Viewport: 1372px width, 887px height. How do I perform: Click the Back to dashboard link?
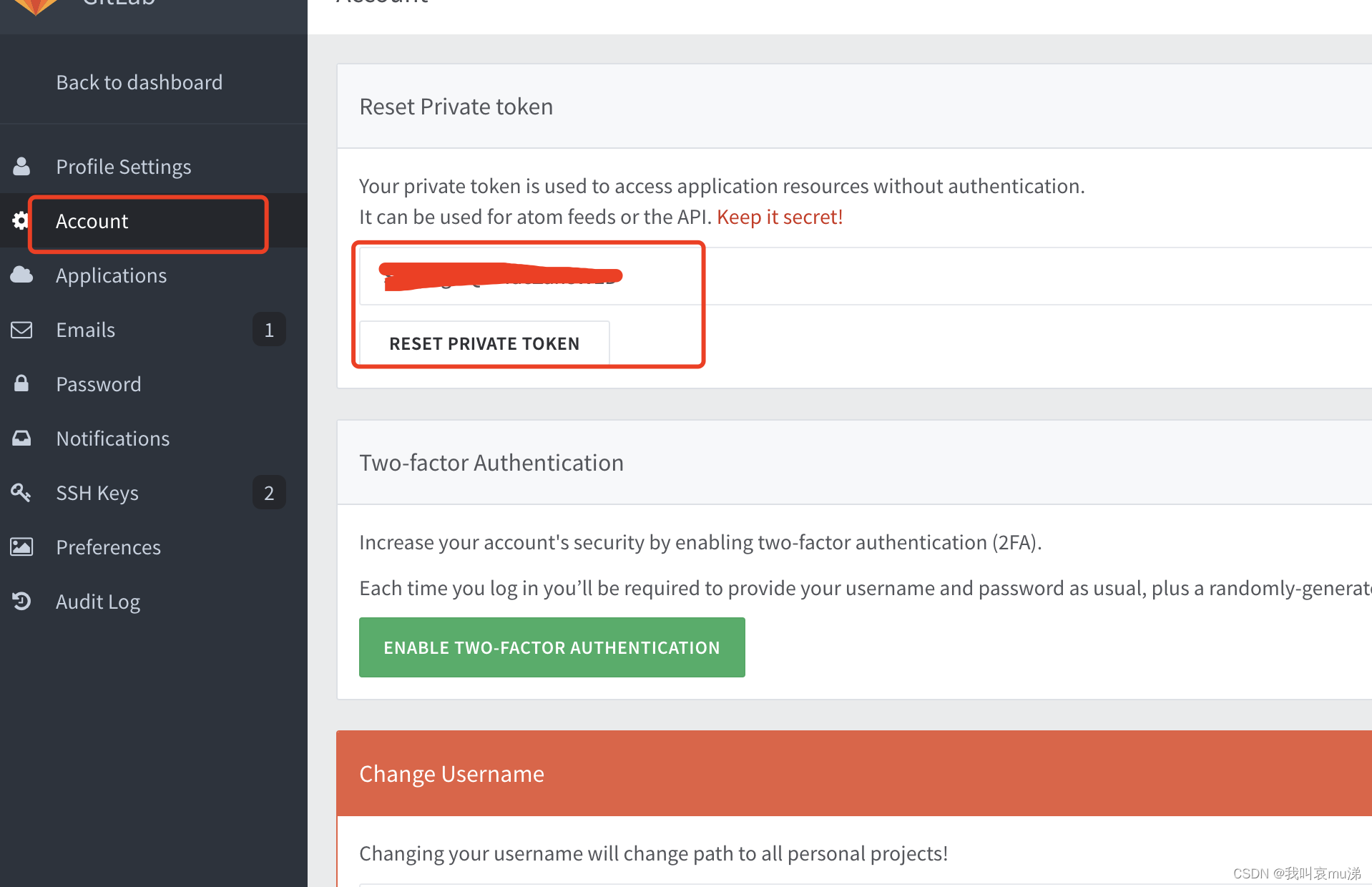click(139, 82)
